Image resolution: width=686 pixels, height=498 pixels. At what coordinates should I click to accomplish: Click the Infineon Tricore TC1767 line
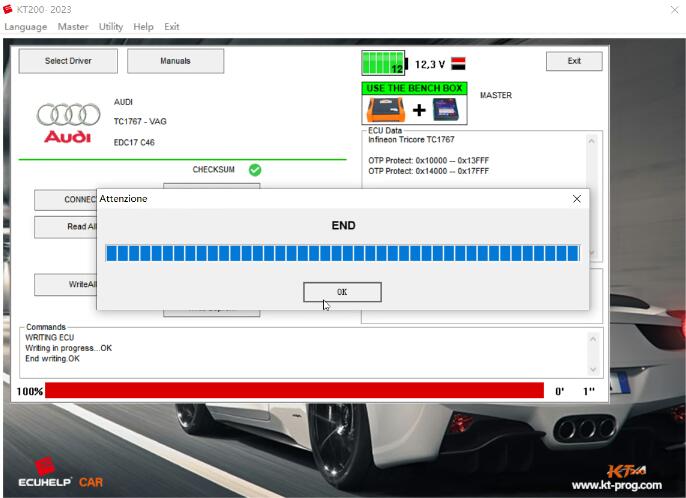(x=411, y=140)
